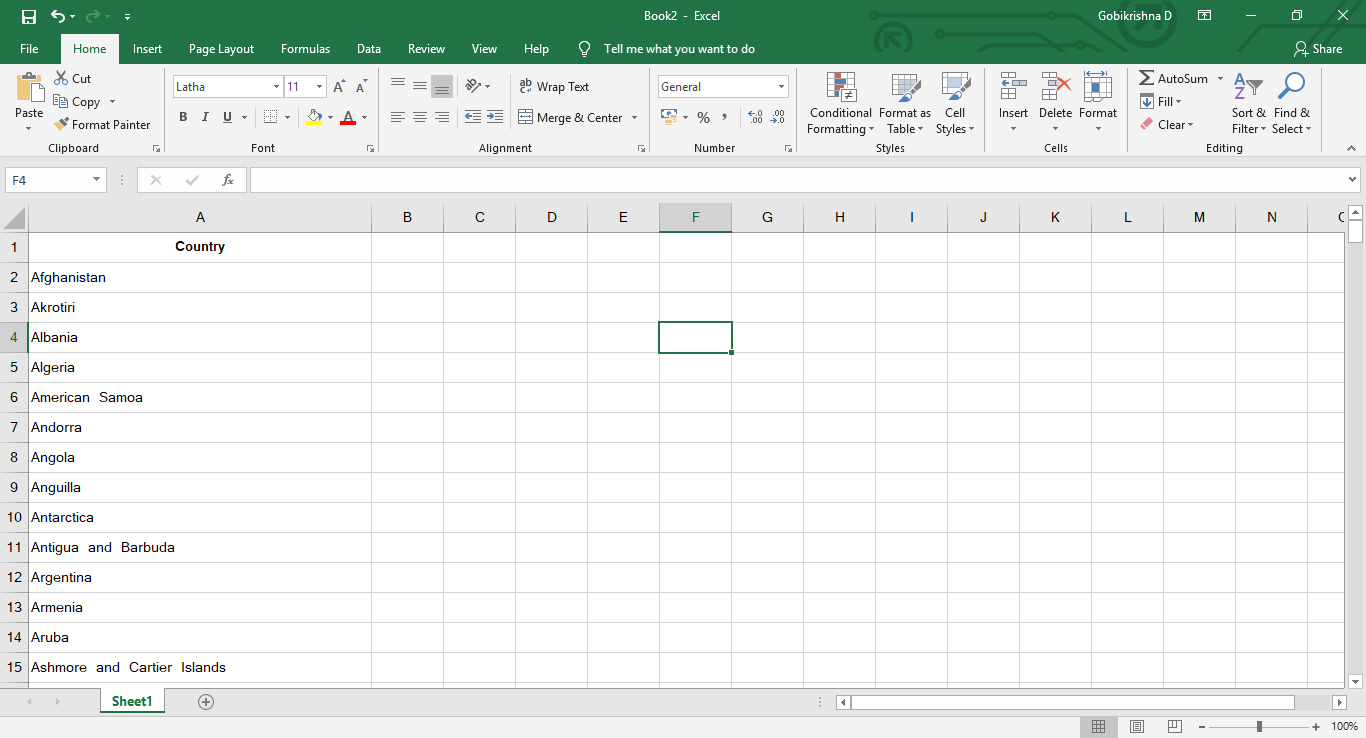Toggle Align Left
The height and width of the screenshot is (738, 1366).
pyautogui.click(x=398, y=117)
